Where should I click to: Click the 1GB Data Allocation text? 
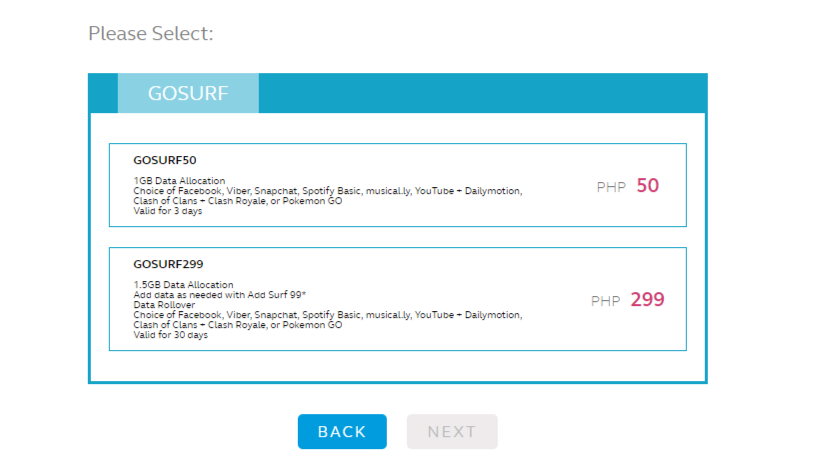click(179, 181)
